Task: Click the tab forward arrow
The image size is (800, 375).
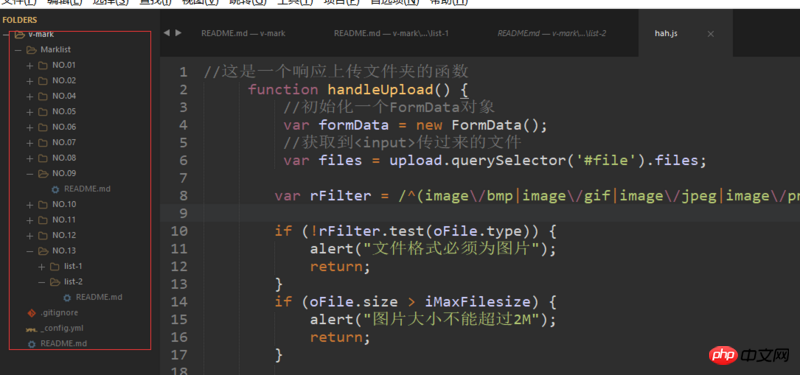Action: 178,33
